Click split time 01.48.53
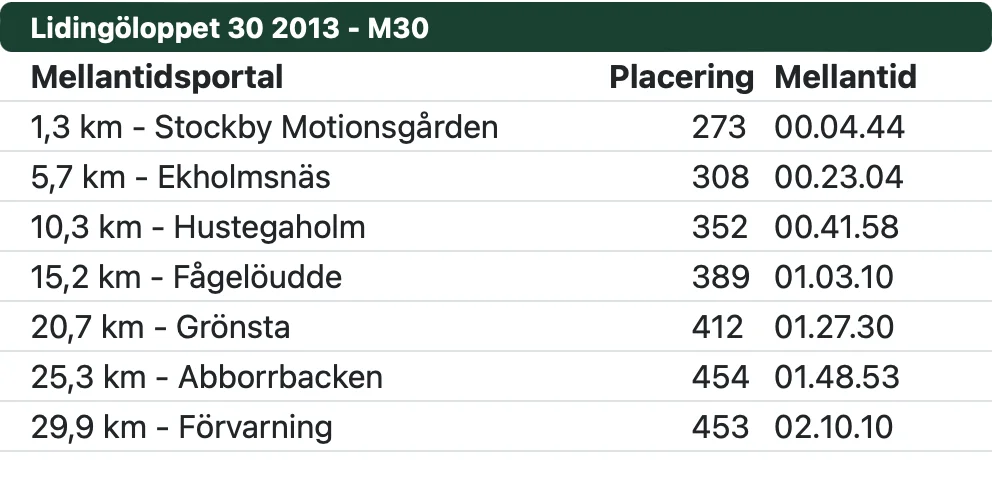The width and height of the screenshot is (992, 480). tap(836, 377)
